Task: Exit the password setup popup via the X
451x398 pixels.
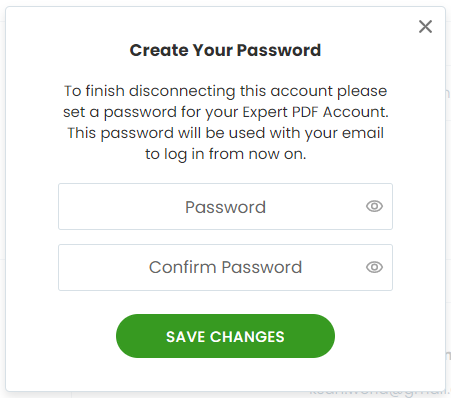Action: coord(425,27)
